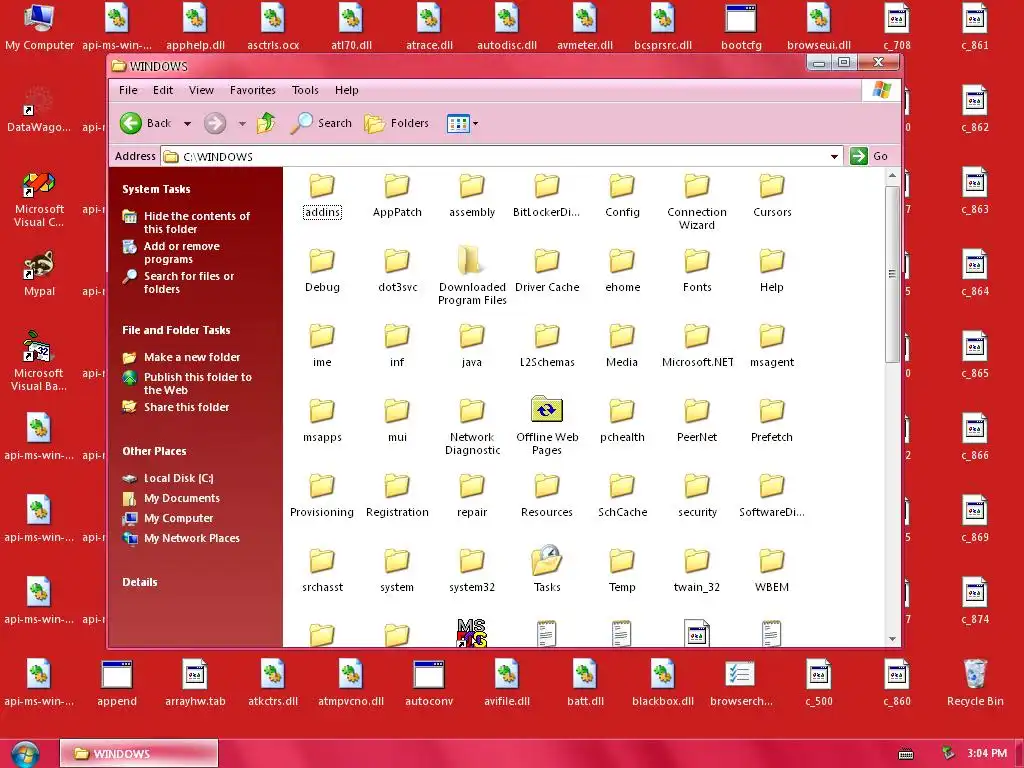This screenshot has width=1024, height=768.
Task: Select the browserch... desktop icon
Action: pyautogui.click(x=741, y=683)
